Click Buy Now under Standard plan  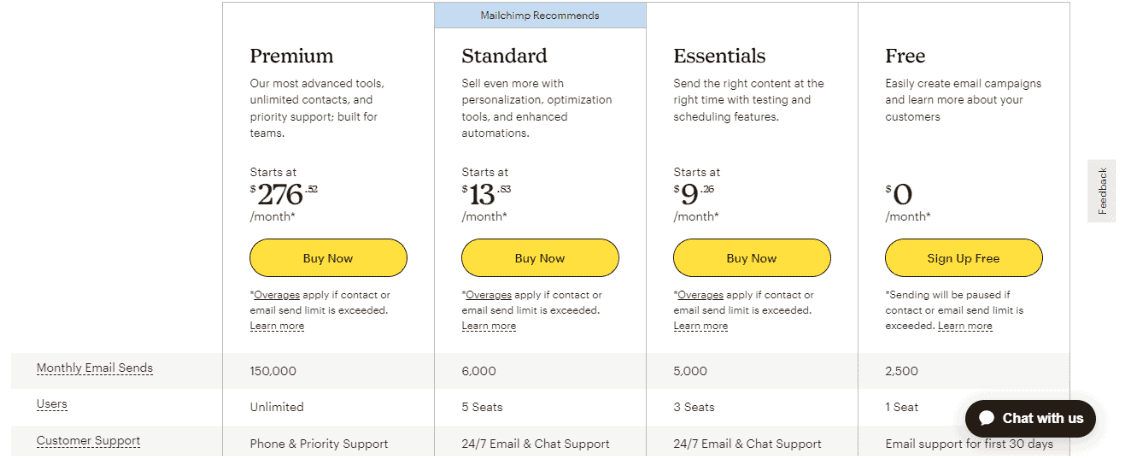pyautogui.click(x=540, y=258)
